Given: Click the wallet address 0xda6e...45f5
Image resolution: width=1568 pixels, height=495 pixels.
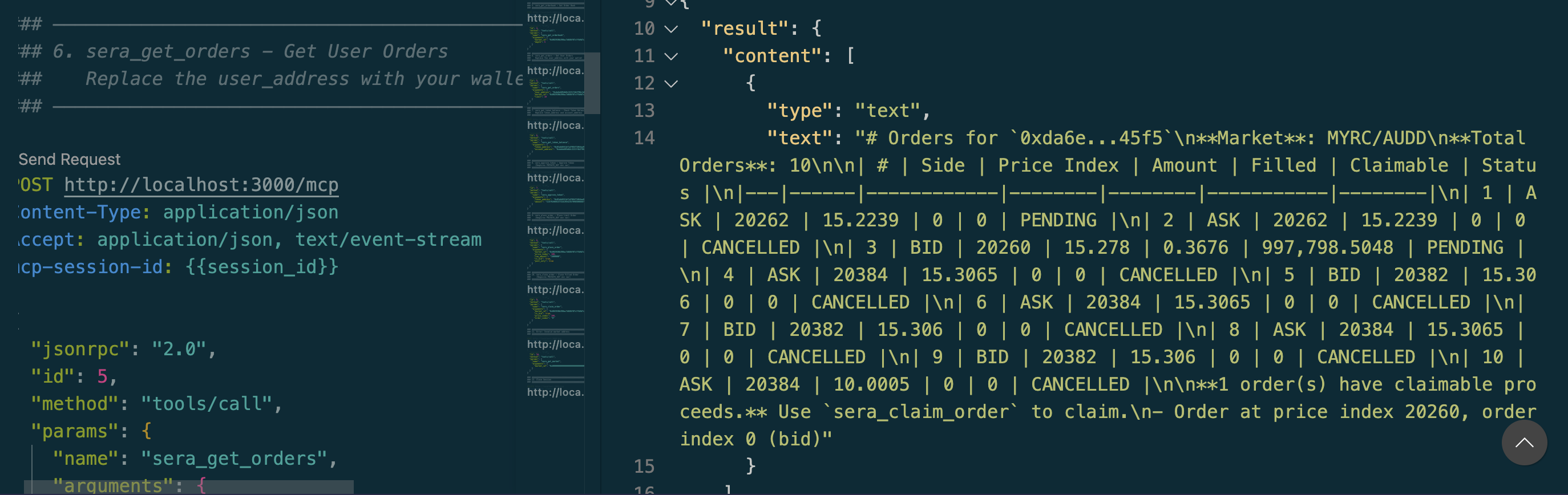Looking at the screenshot, I should pyautogui.click(x=1092, y=138).
